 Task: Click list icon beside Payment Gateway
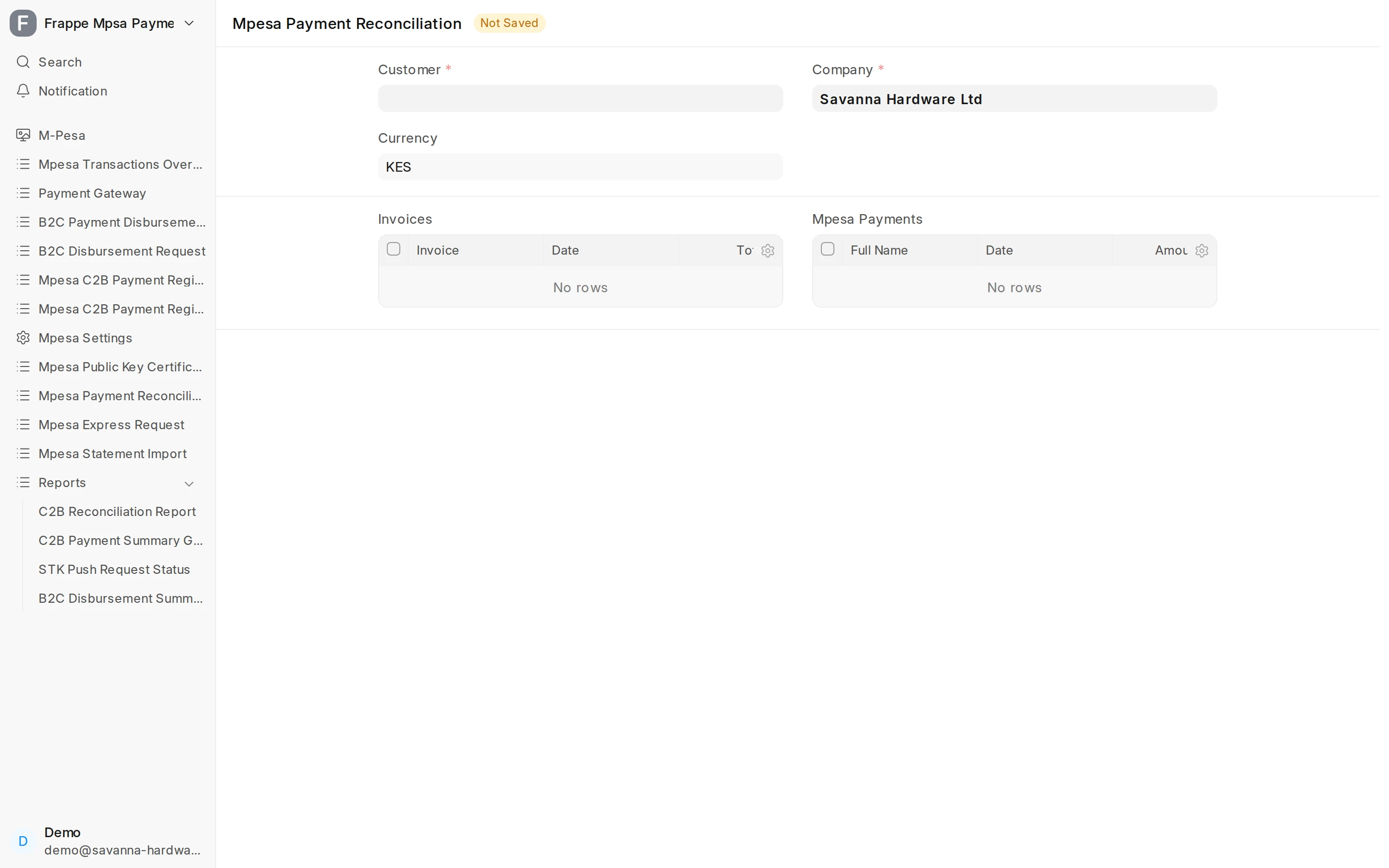pos(23,193)
